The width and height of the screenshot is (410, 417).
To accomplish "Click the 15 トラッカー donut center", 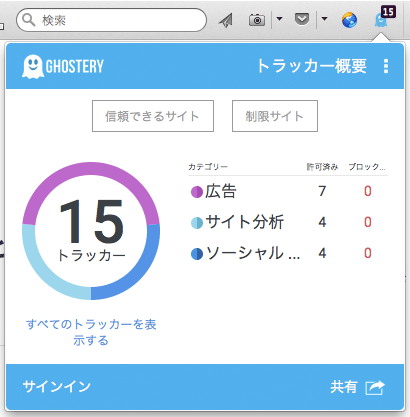I will tap(91, 230).
